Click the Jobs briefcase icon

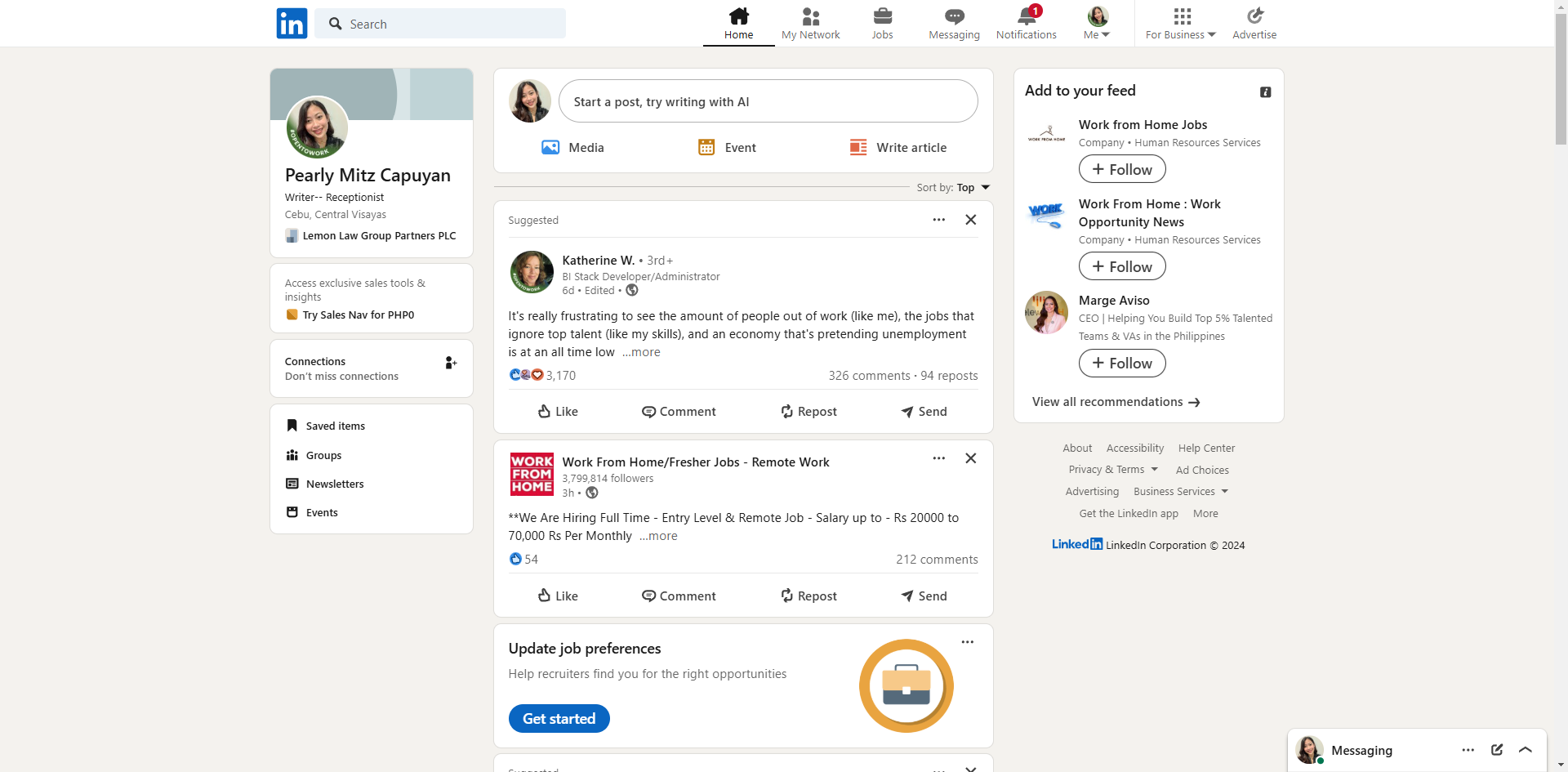(882, 16)
